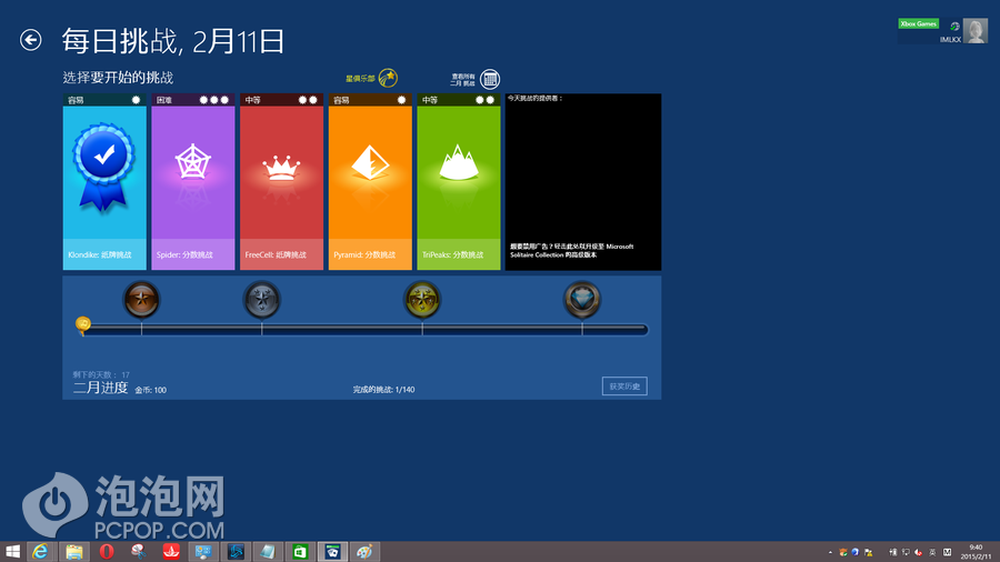Open the Snipping Tool taskbar icon
Image resolution: width=1000 pixels, height=562 pixels.
coord(138,552)
